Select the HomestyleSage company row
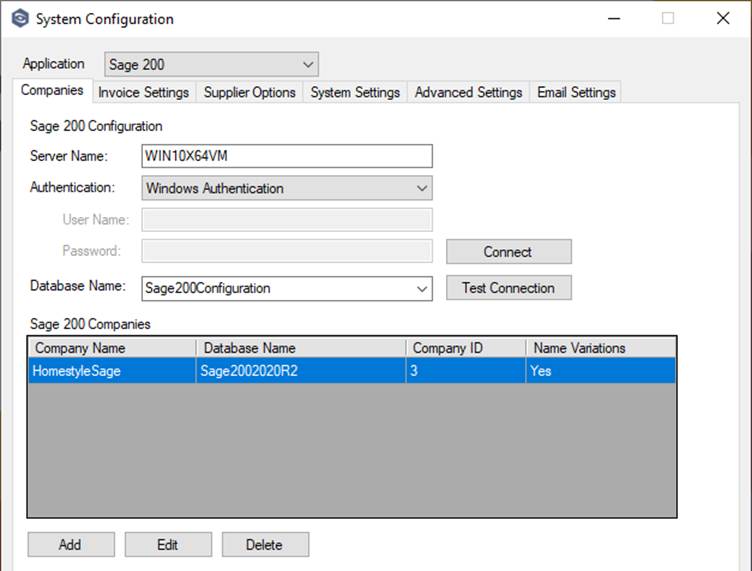 coord(352,371)
